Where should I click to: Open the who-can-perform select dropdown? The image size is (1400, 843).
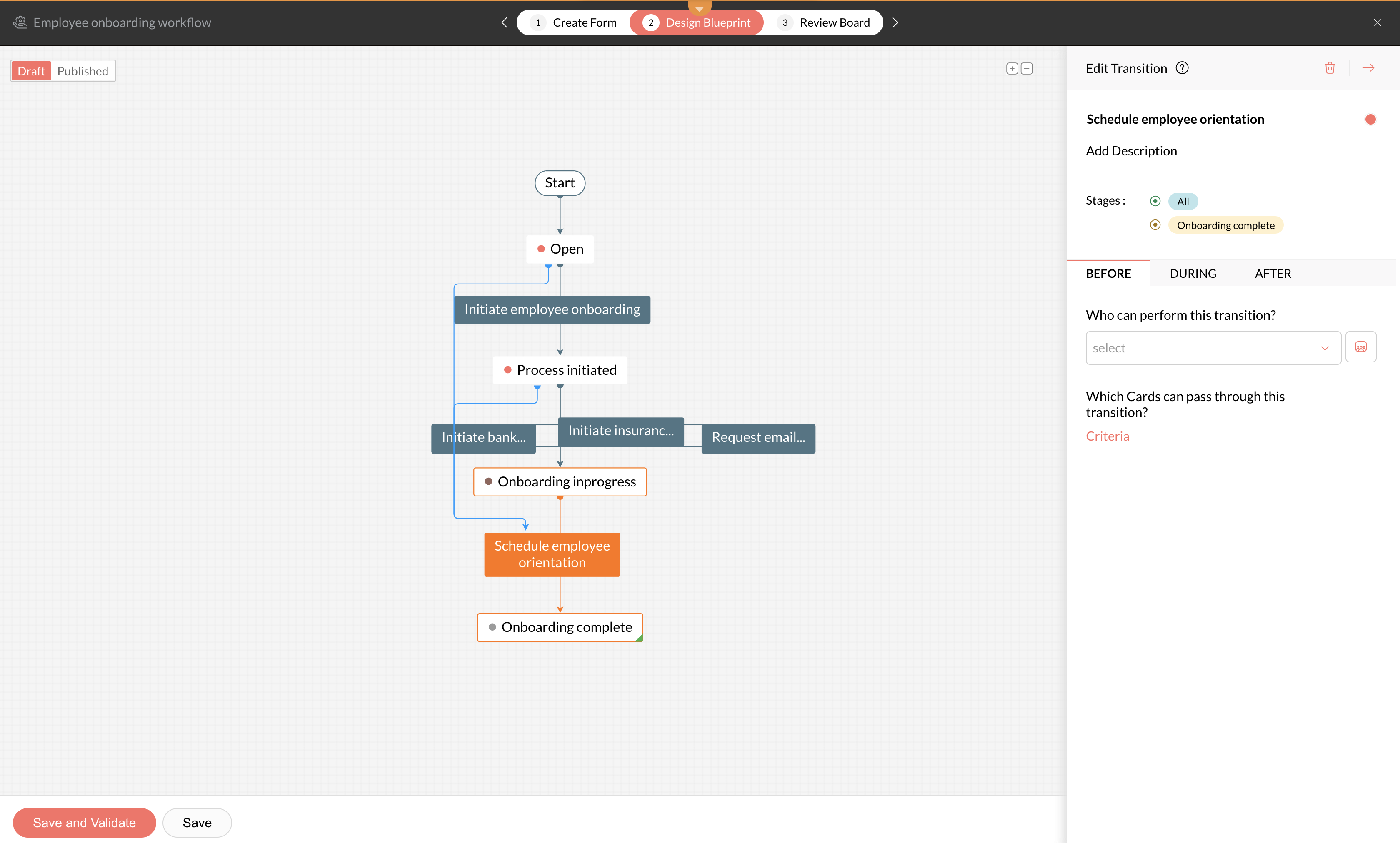pos(1212,348)
